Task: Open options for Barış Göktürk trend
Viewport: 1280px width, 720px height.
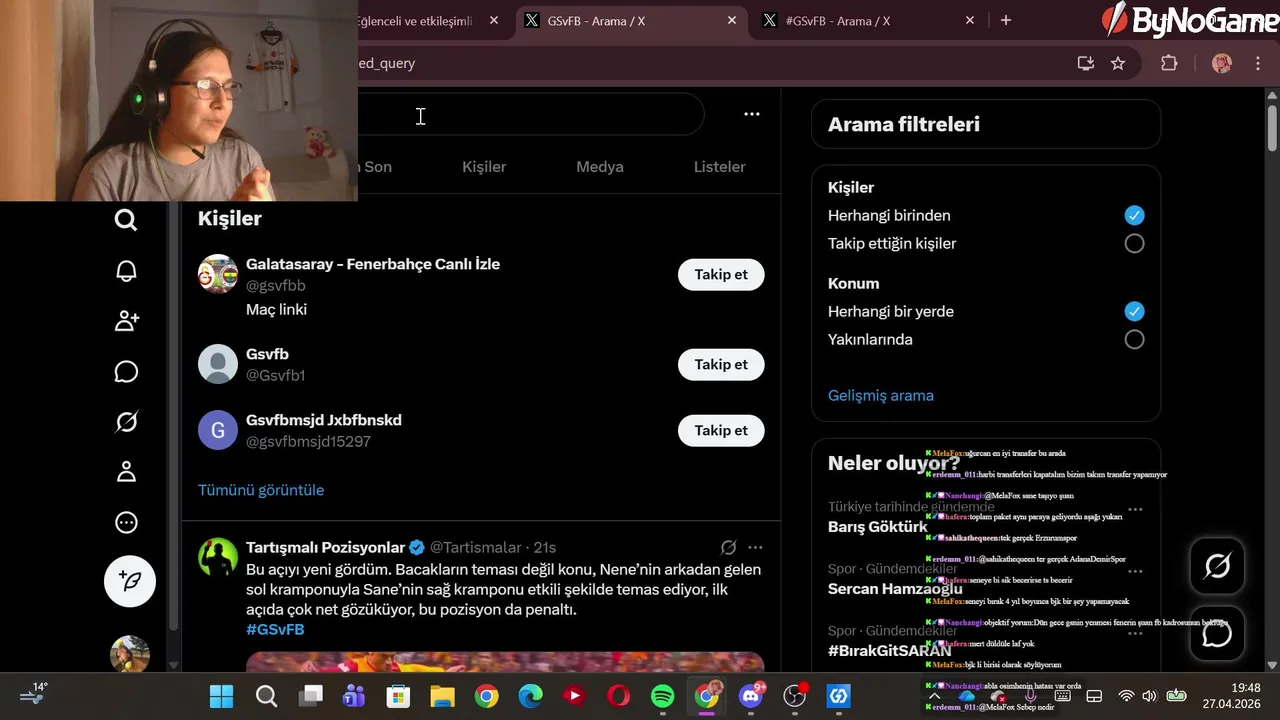Action: (1135, 509)
